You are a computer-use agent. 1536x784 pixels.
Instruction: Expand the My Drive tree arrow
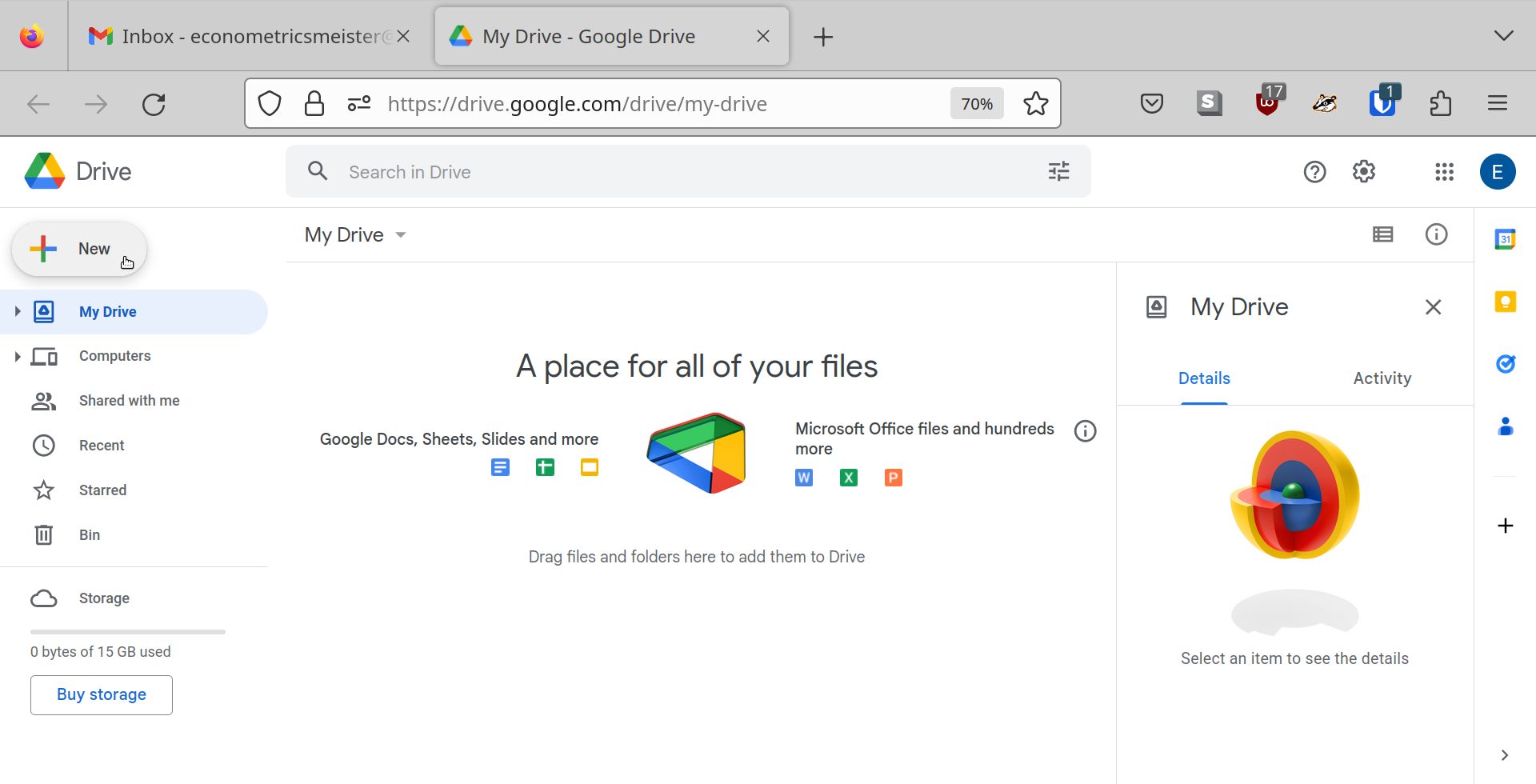point(17,311)
